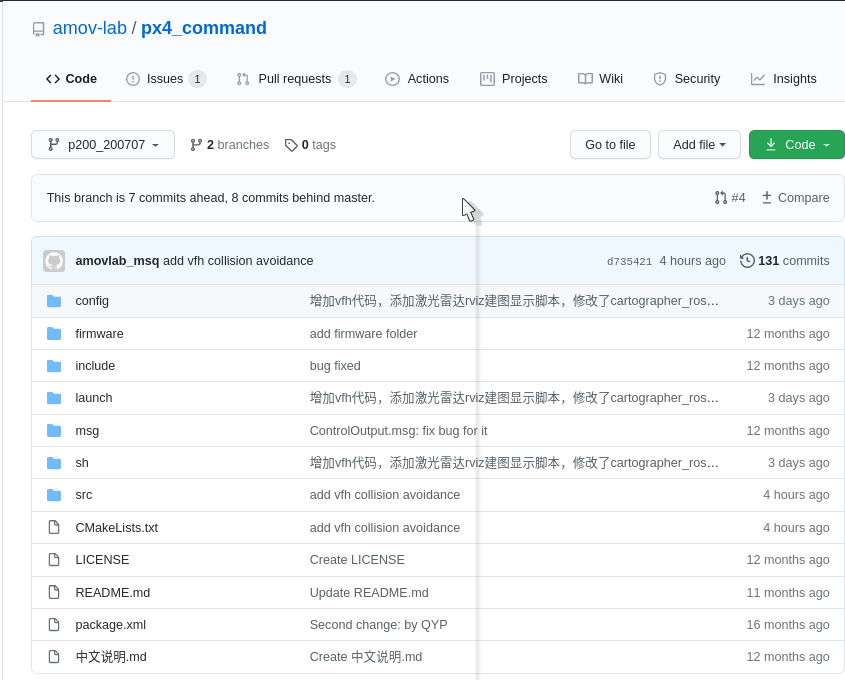Viewport: 845px width, 680px height.
Task: Open commit message Update README.md
Action: tap(369, 593)
